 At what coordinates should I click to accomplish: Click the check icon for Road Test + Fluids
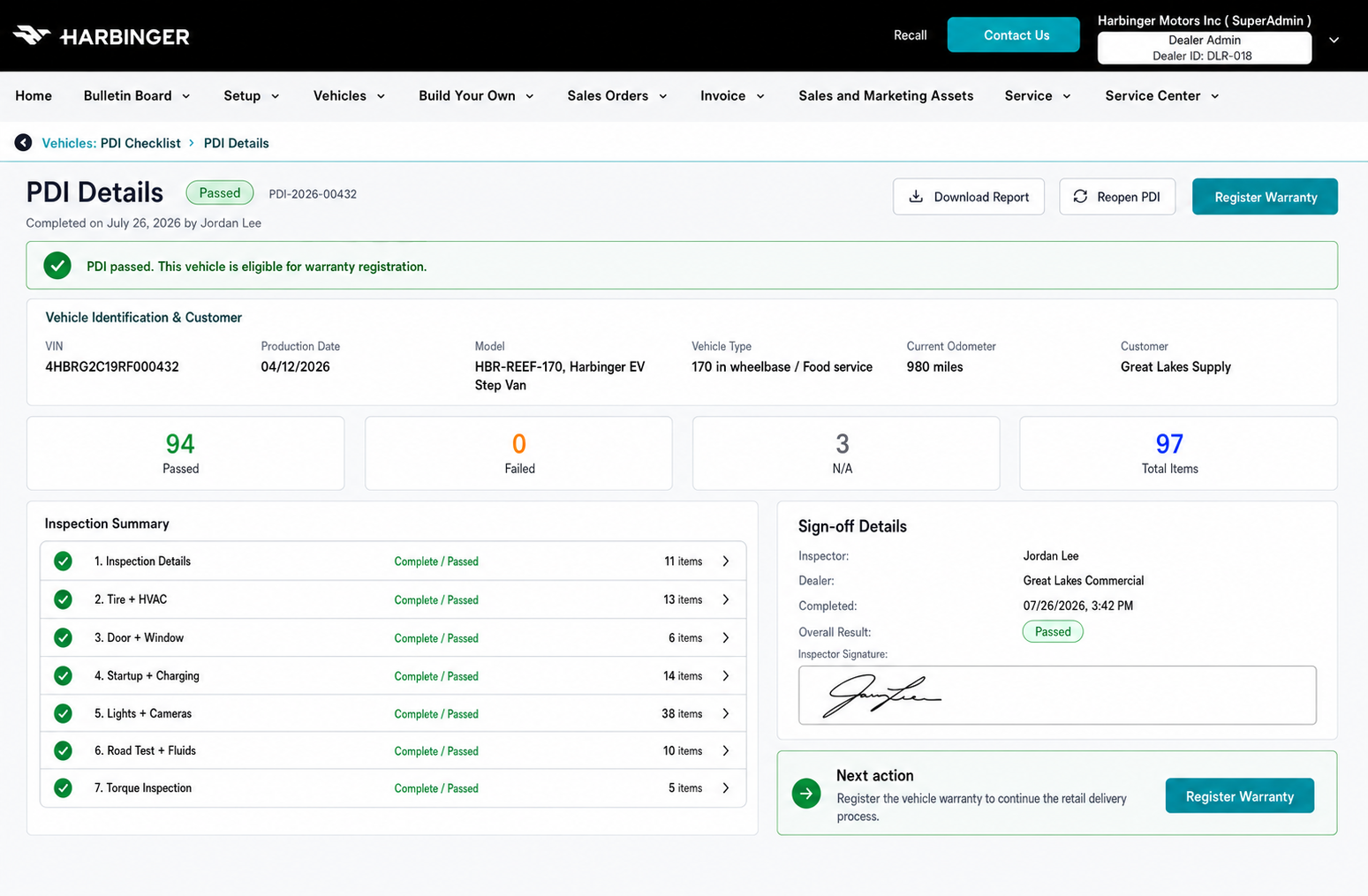[63, 750]
